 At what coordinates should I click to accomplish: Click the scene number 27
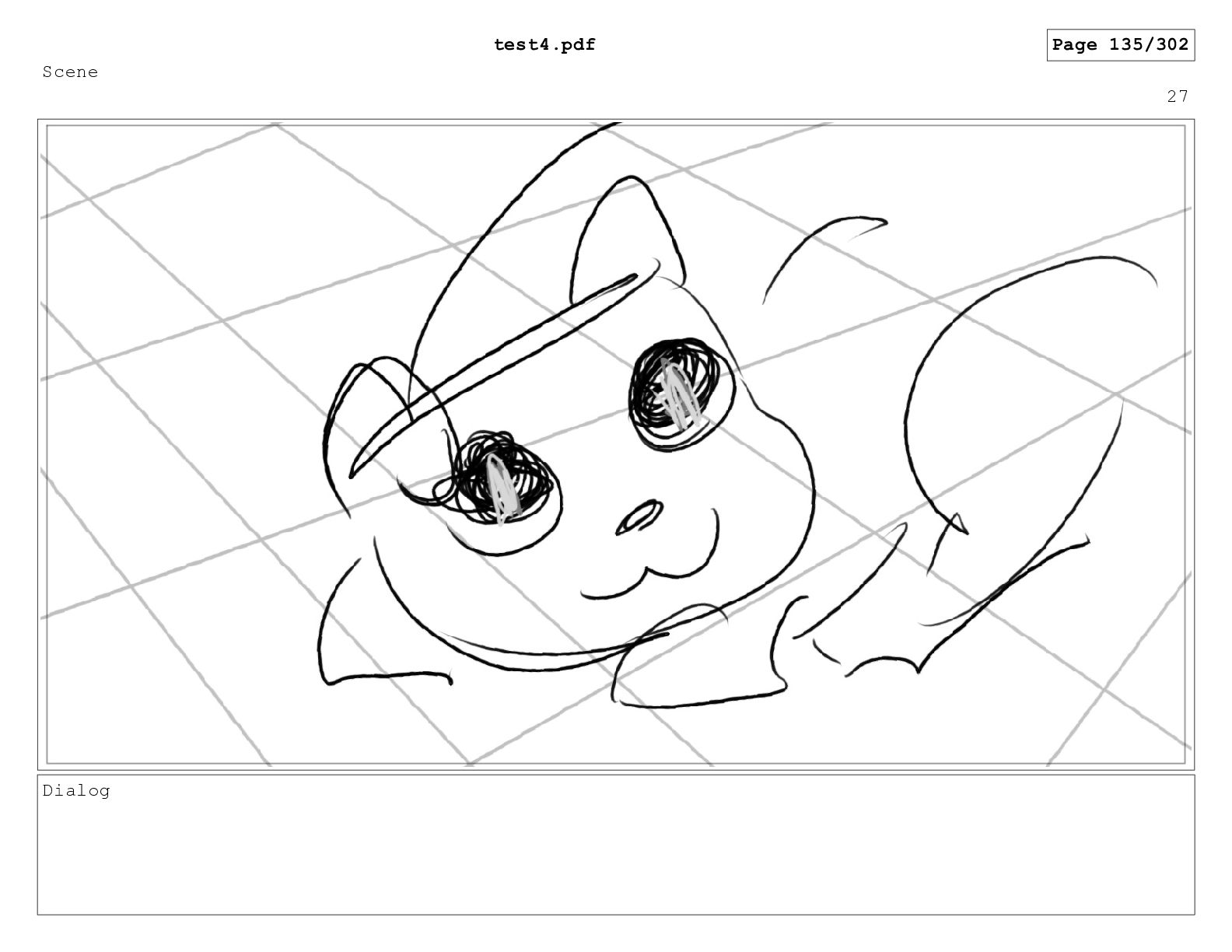point(1178,96)
